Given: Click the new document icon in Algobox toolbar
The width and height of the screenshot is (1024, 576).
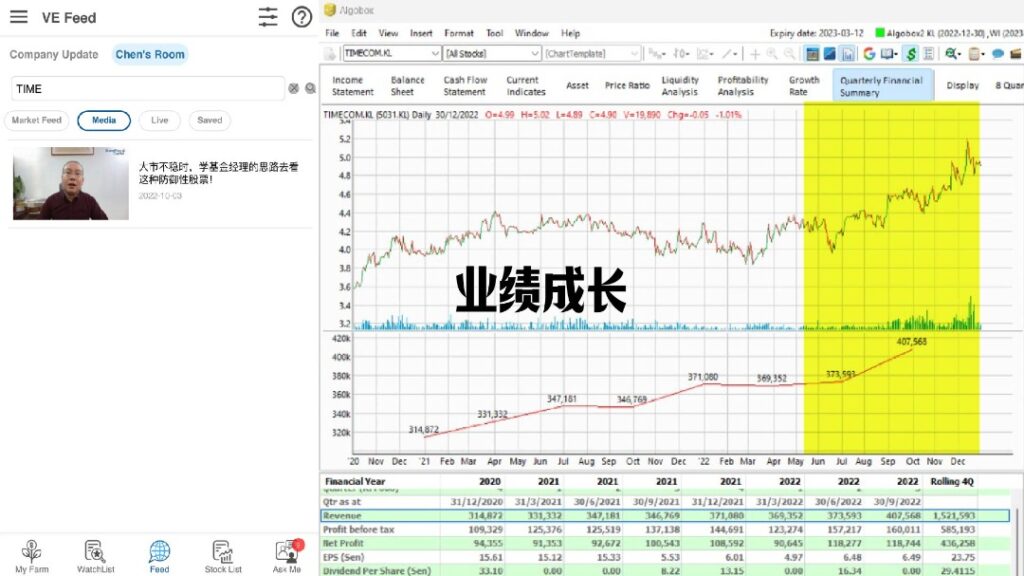Looking at the screenshot, I should (330, 54).
